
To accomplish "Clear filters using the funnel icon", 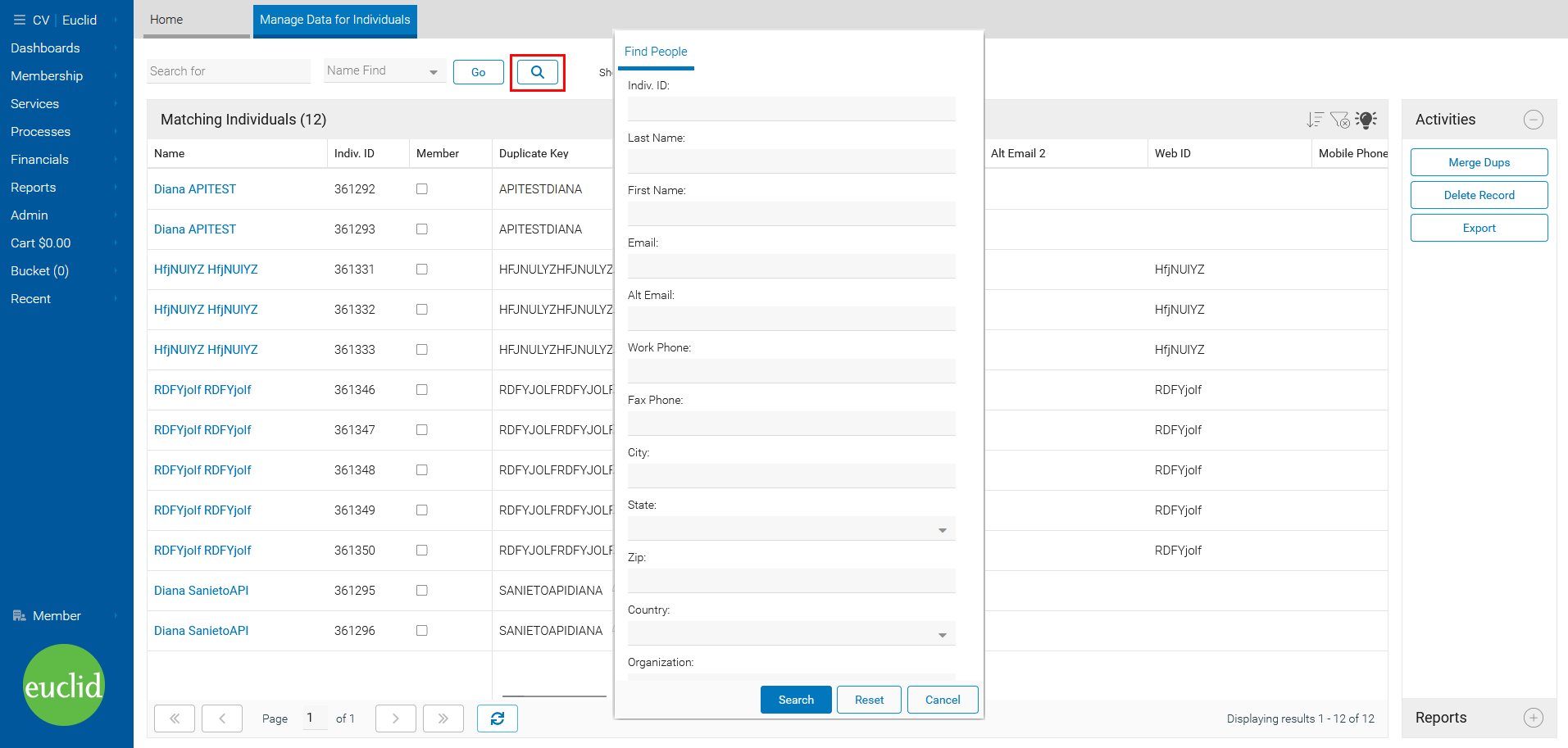I will [1340, 120].
